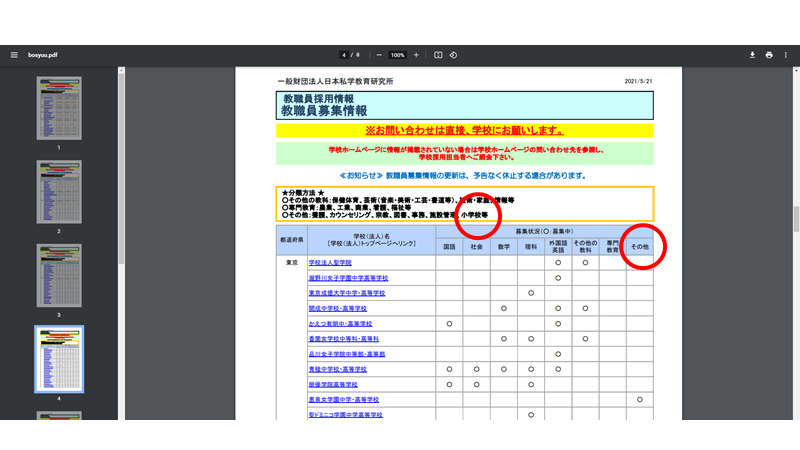The width and height of the screenshot is (800, 450).
Task: Click the 東京 prefecture cell
Action: pos(292,263)
